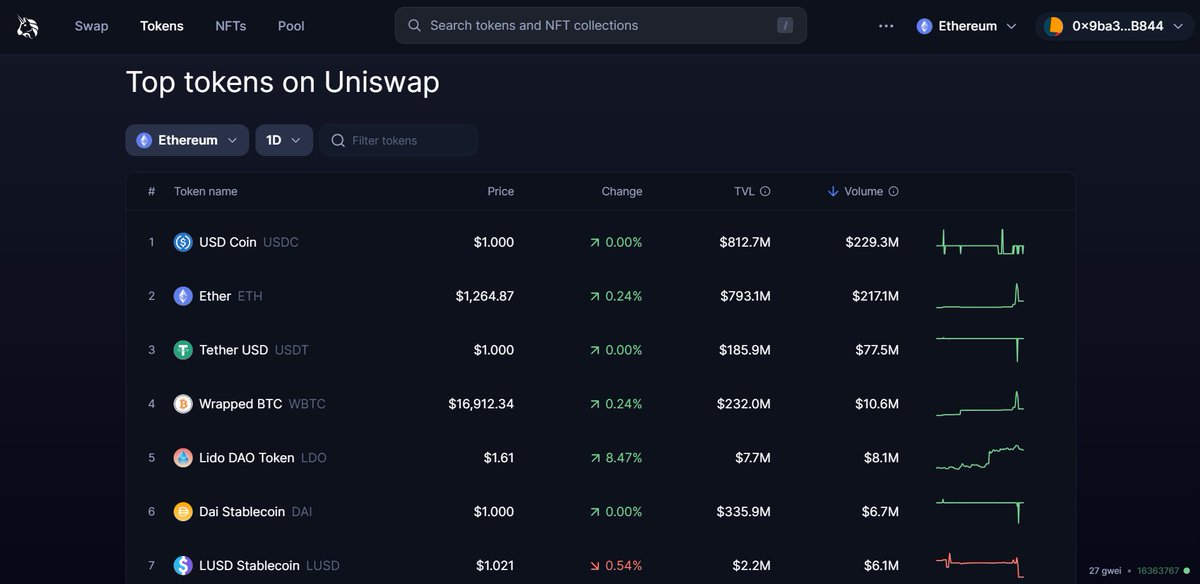Click the USD Coin token icon
Screen dimensions: 1200x584
point(183,242)
